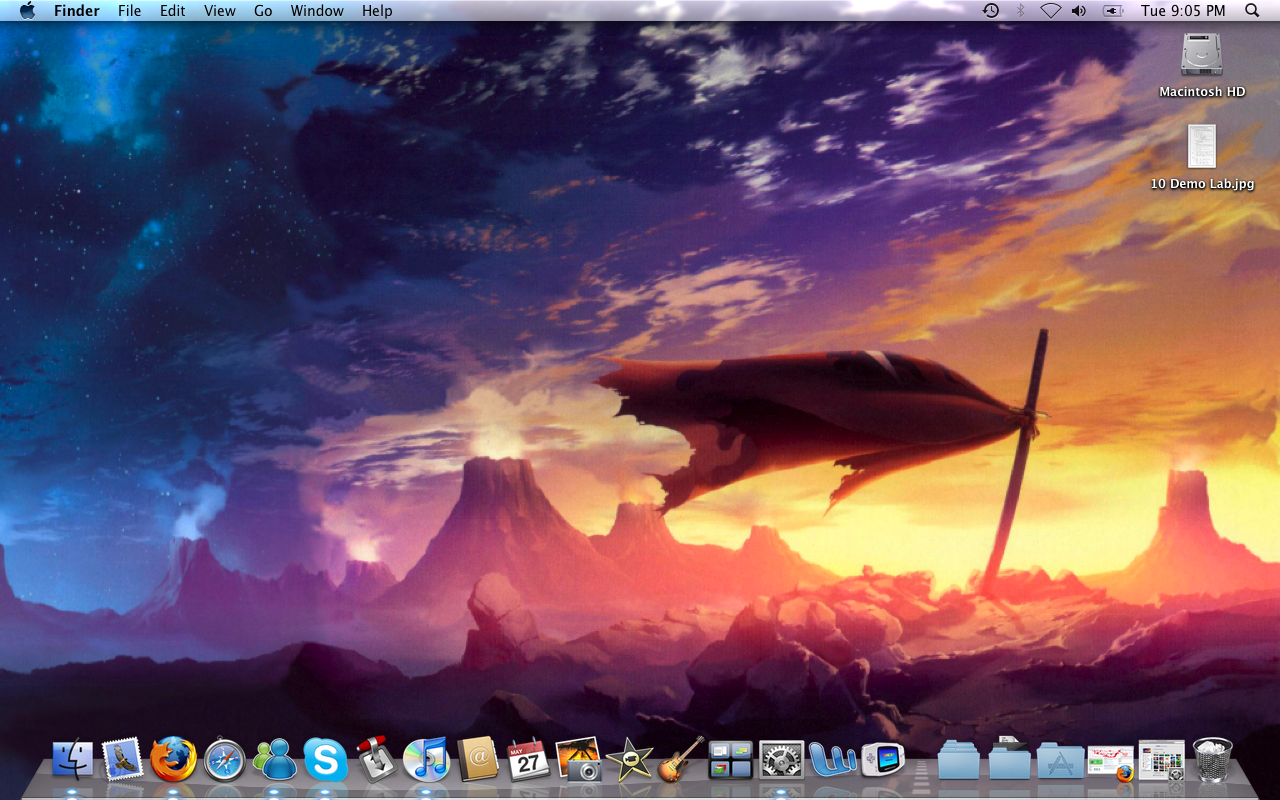Launch the Mail app from the Dock
Image resolution: width=1280 pixels, height=800 pixels.
(123, 760)
